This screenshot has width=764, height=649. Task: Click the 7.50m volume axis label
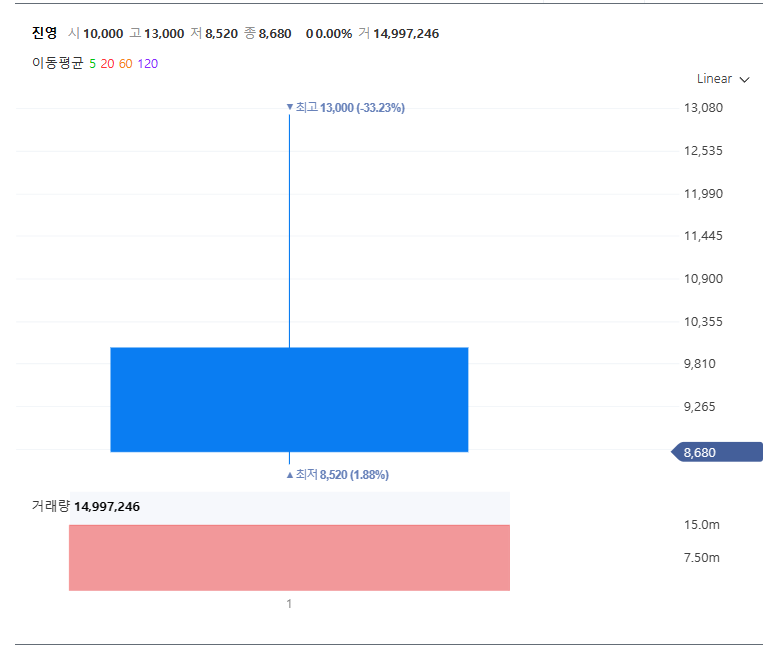click(702, 557)
